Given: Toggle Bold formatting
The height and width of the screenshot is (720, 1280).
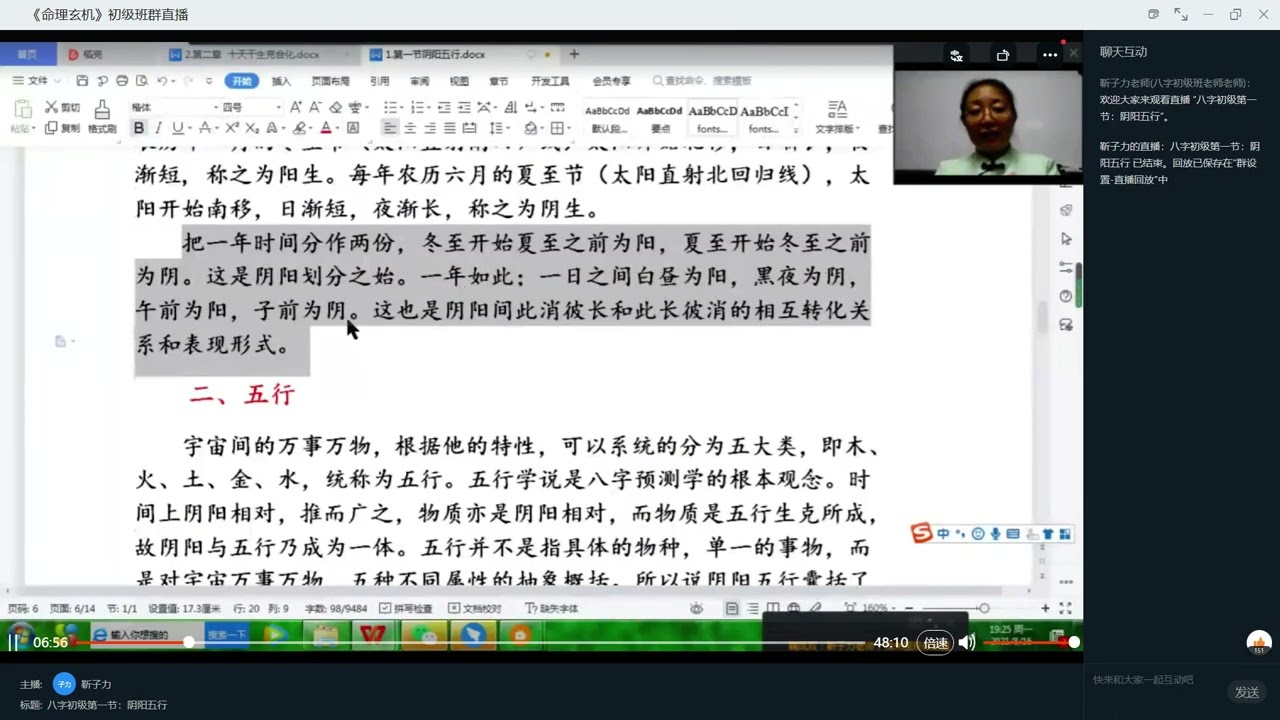Looking at the screenshot, I should 139,128.
